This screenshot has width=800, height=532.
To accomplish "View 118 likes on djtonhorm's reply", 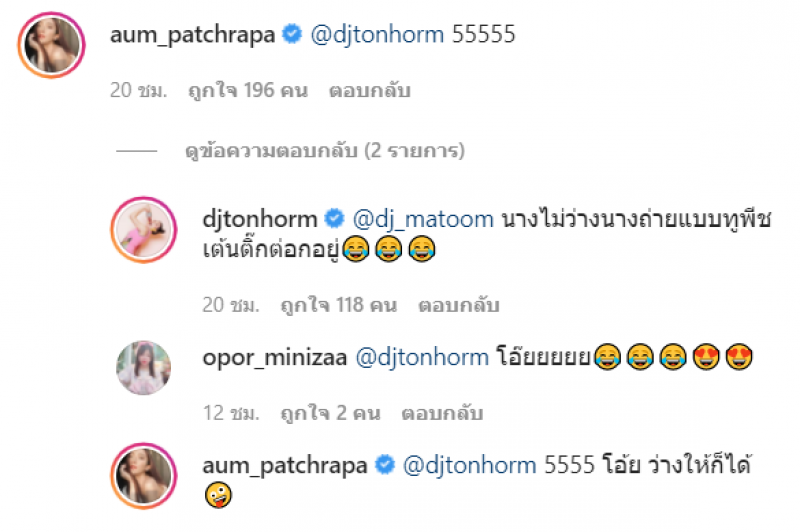I will pos(339,306).
